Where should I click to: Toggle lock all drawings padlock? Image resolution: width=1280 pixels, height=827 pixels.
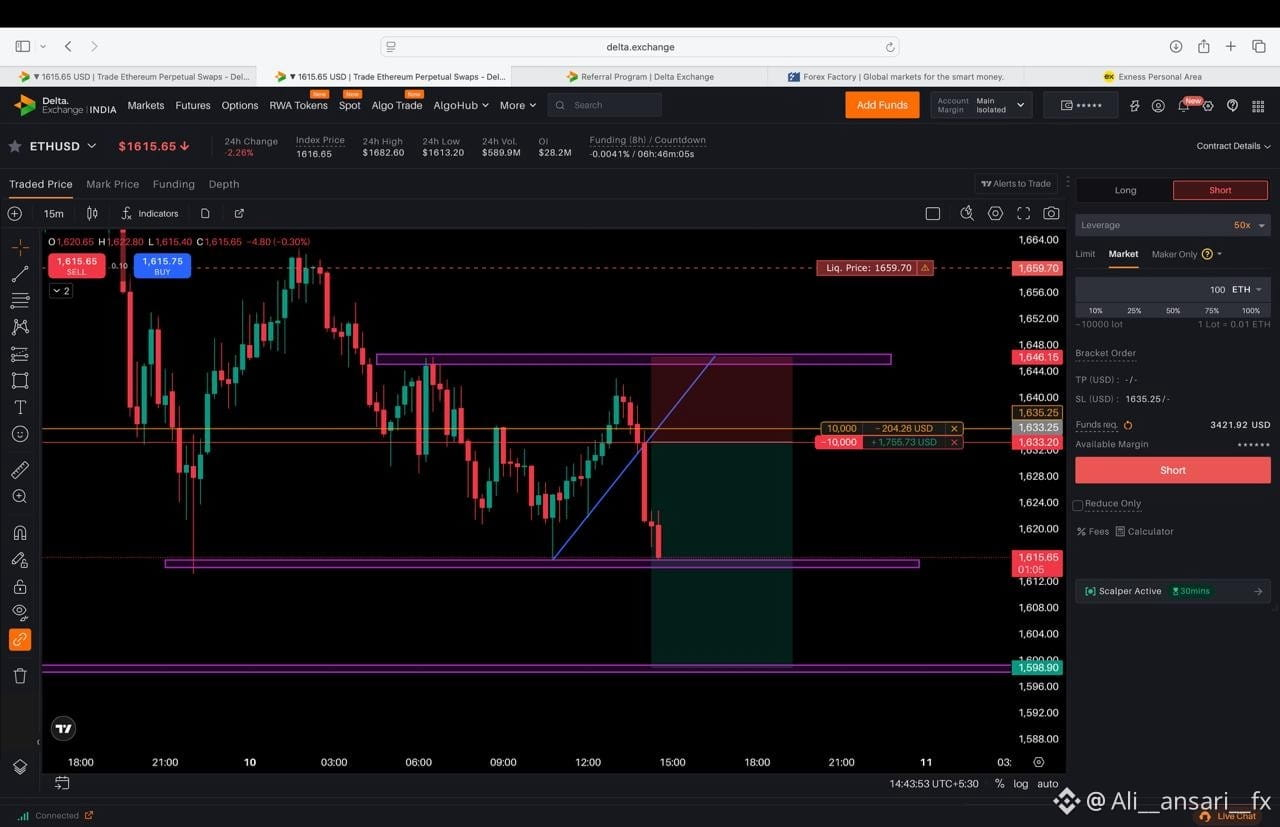(20, 587)
